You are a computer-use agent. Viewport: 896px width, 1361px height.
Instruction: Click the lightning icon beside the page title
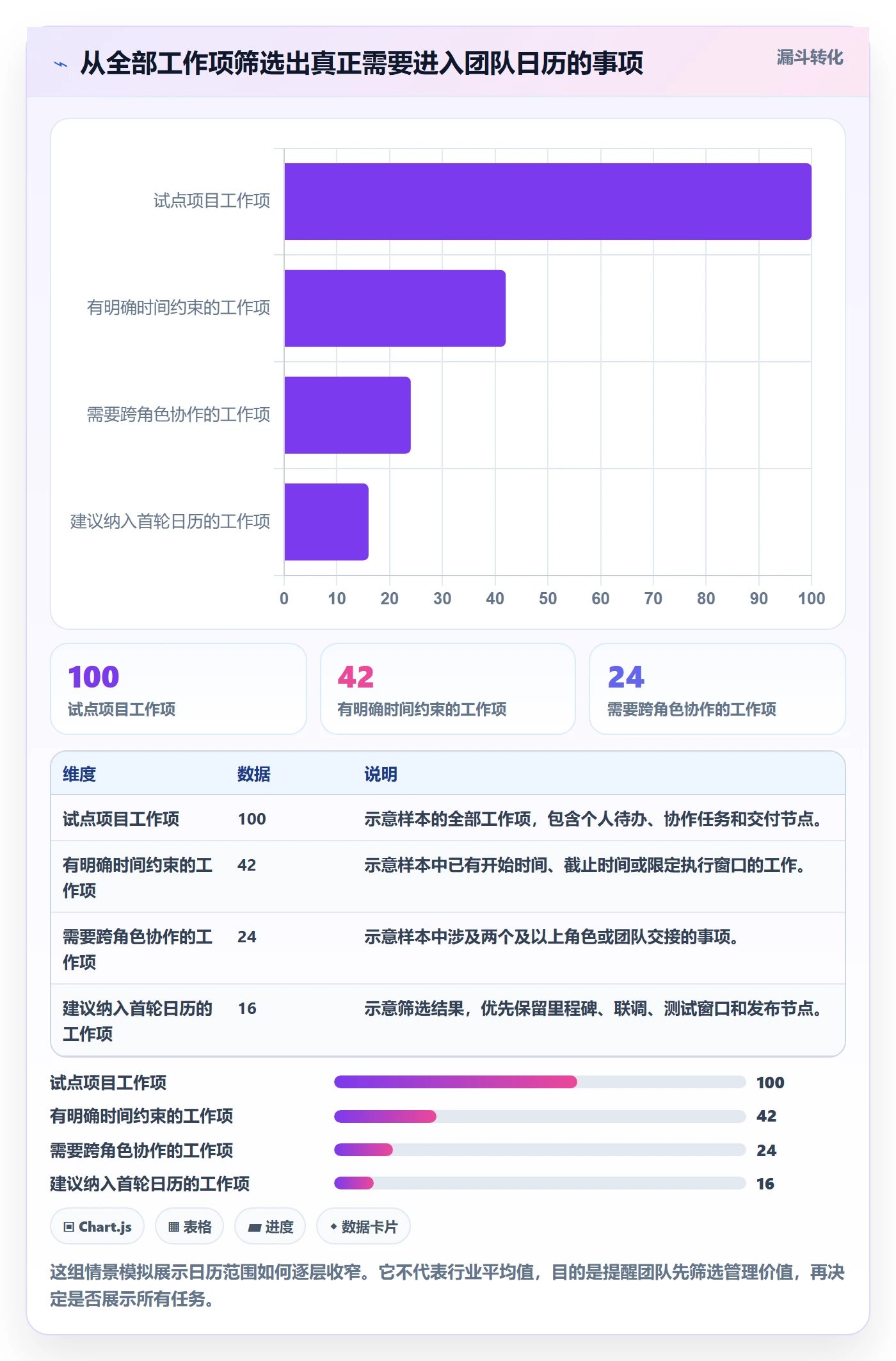[x=61, y=64]
